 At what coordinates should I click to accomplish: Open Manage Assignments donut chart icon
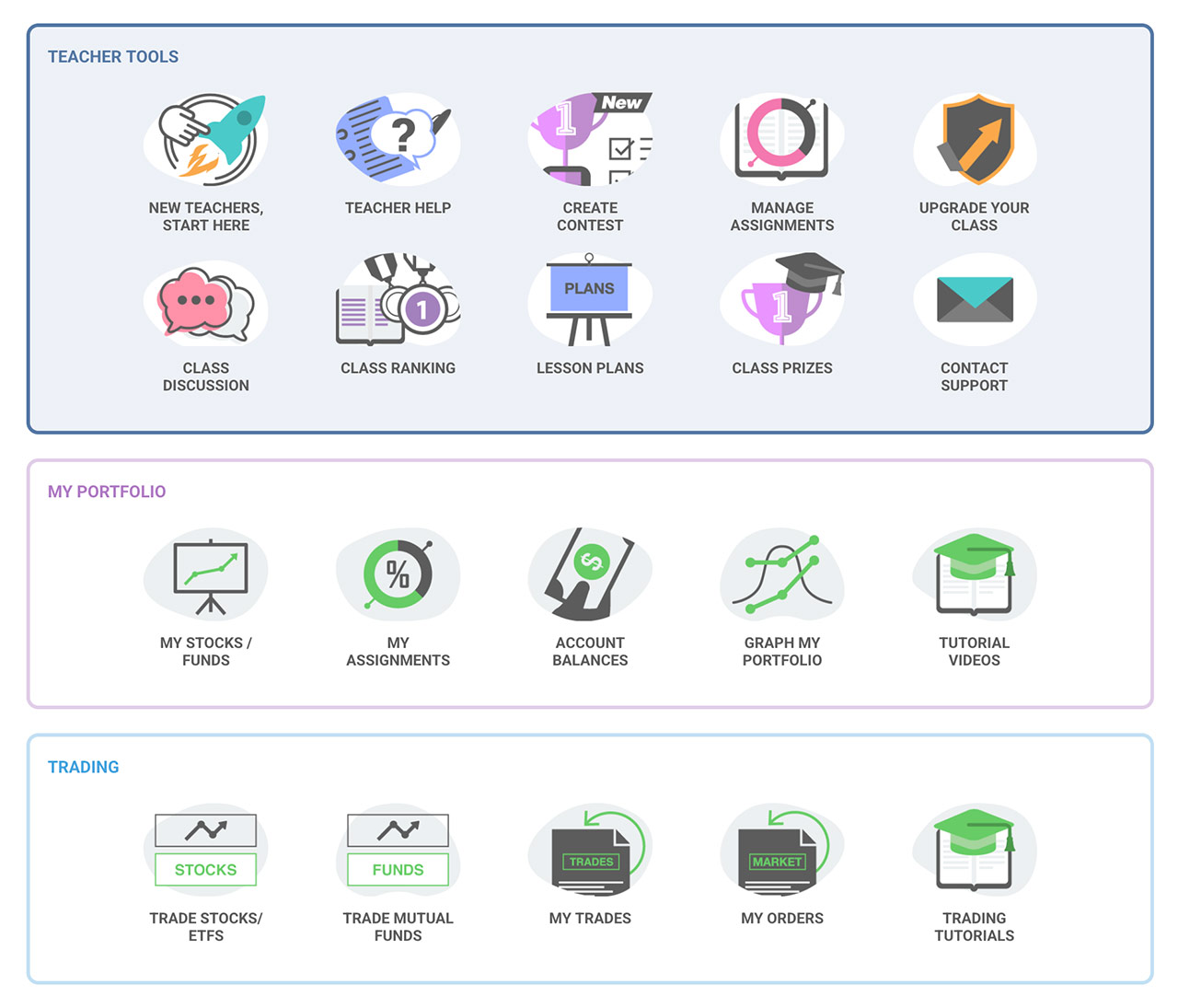pyautogui.click(x=782, y=139)
